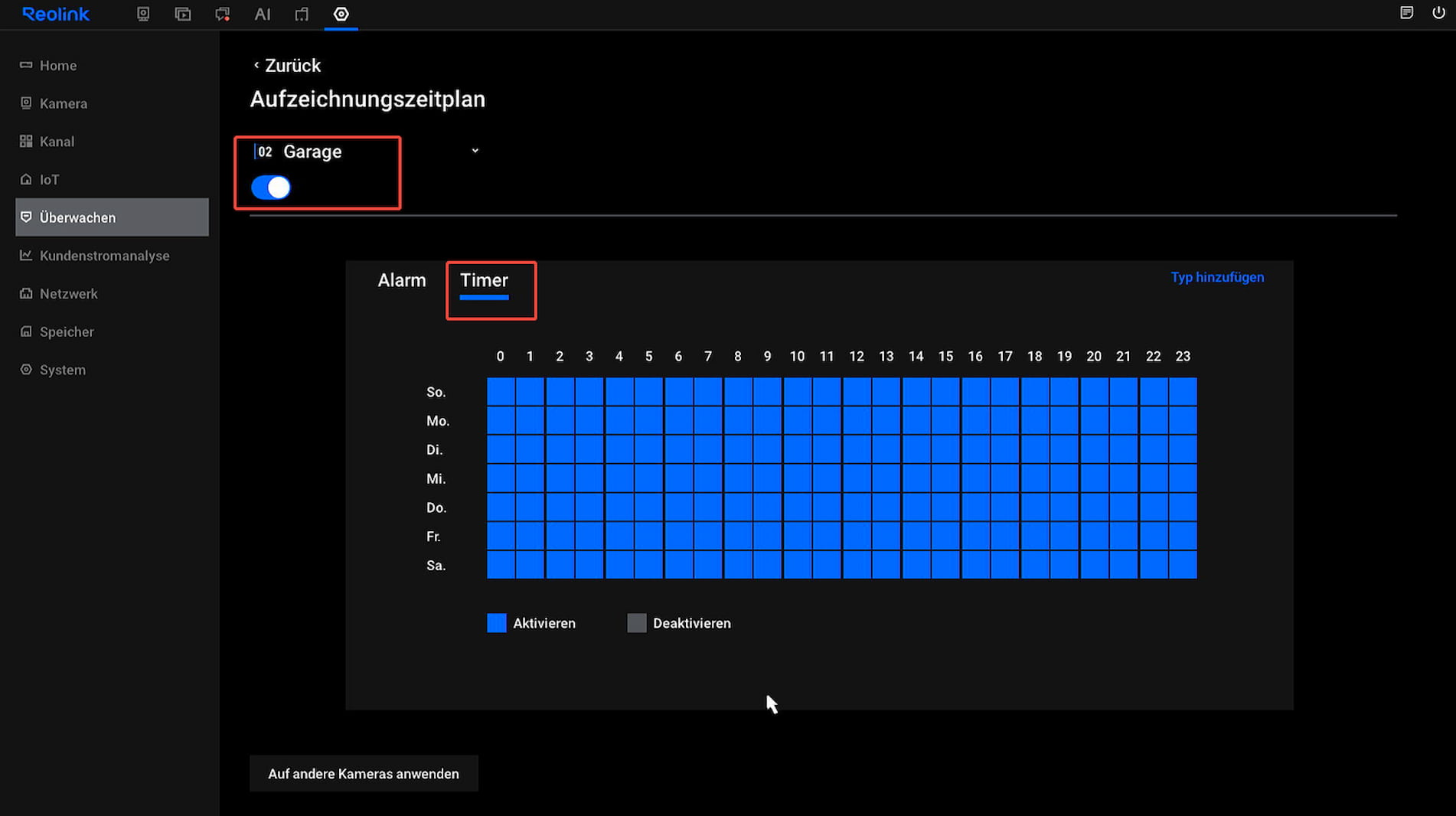Click the Überwachen shield icon
The width and height of the screenshot is (1456, 816).
[26, 217]
